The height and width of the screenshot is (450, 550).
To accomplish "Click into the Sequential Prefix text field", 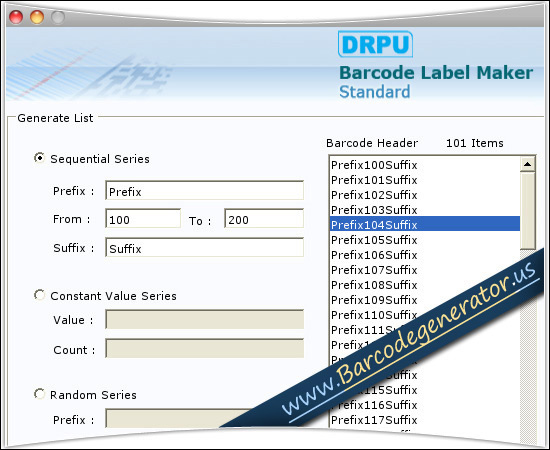I will click(x=204, y=190).
